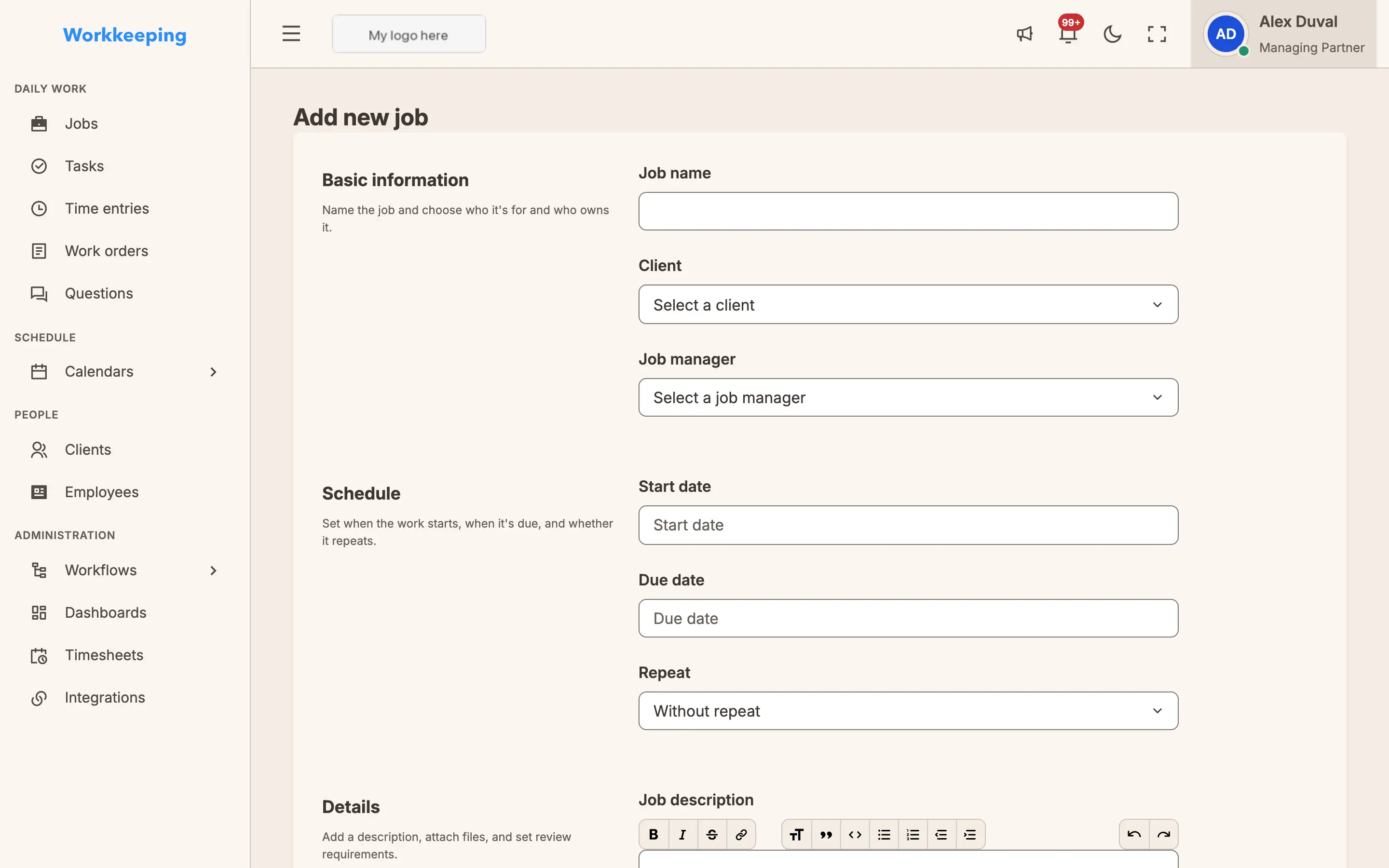Open Alex Duval profile menu
This screenshot has width=1389, height=868.
tap(1283, 34)
